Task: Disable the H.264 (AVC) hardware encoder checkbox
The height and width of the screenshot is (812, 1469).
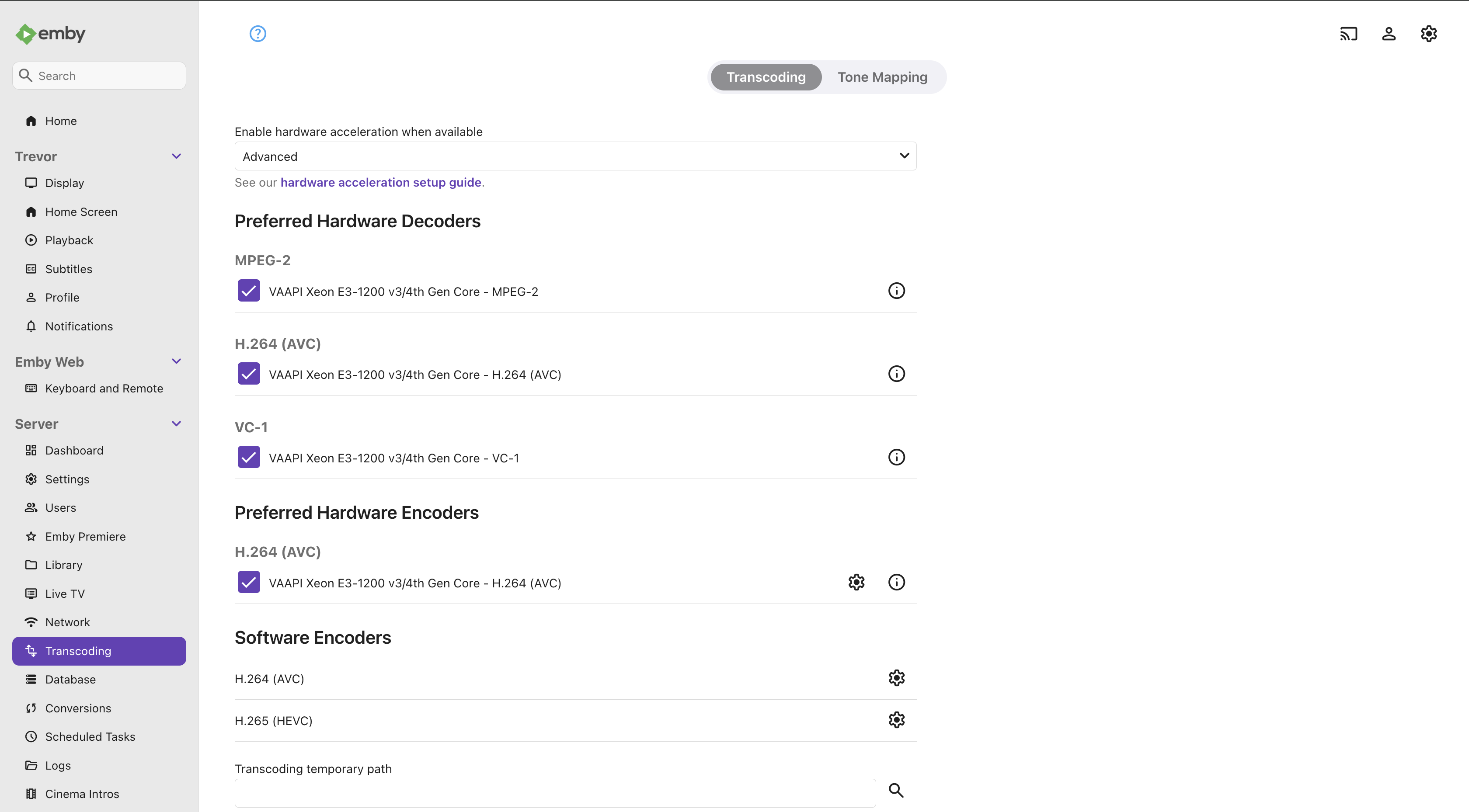Action: [x=249, y=582]
